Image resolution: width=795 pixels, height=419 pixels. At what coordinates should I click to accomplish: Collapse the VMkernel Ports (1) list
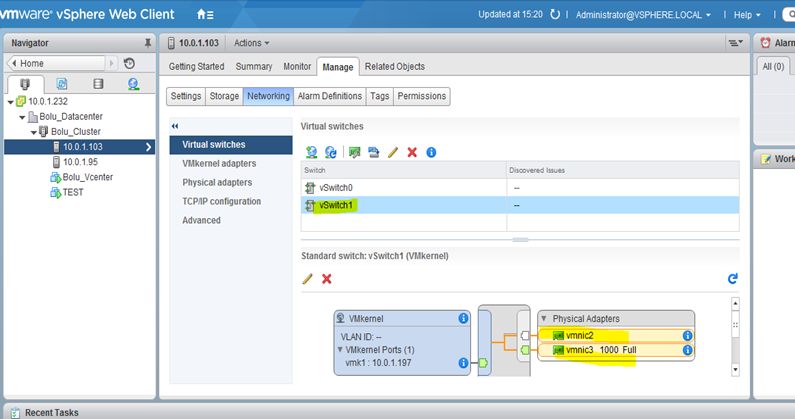click(x=340, y=350)
